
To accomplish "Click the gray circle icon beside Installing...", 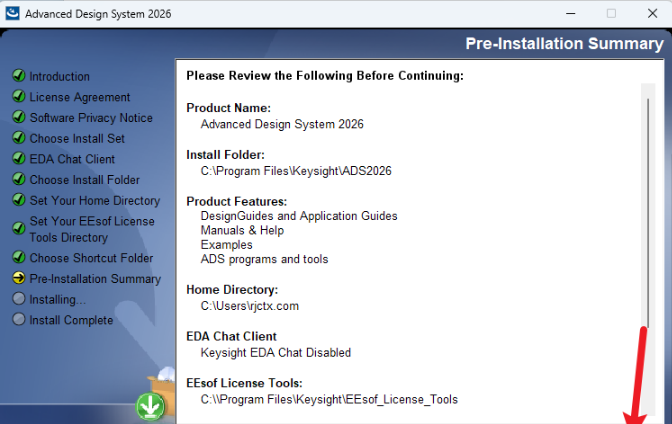I will coord(18,299).
